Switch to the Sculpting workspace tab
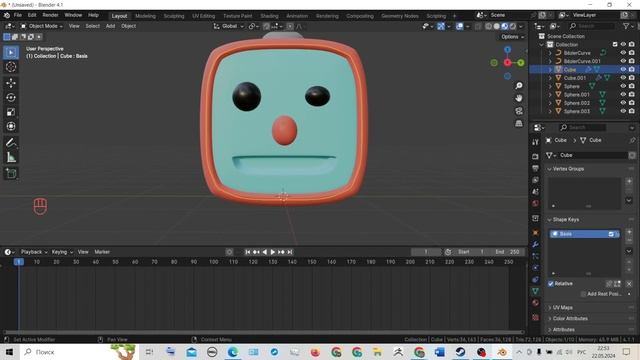640x360 pixels. click(x=174, y=16)
